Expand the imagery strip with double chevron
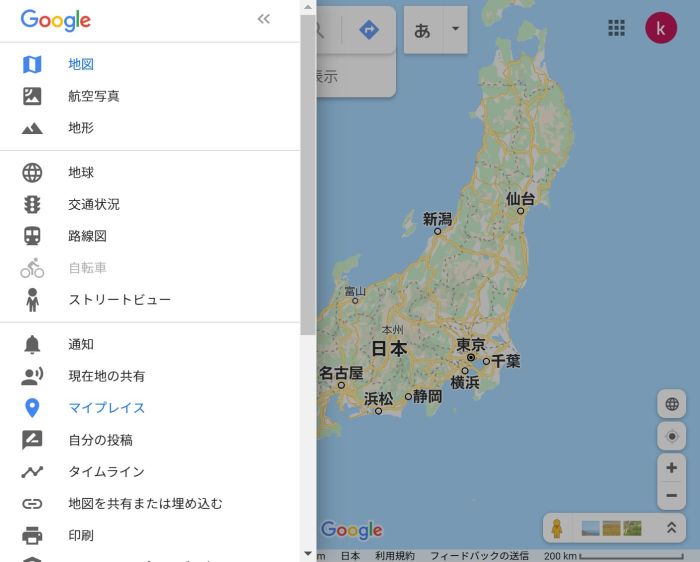700x562 pixels. click(x=671, y=528)
